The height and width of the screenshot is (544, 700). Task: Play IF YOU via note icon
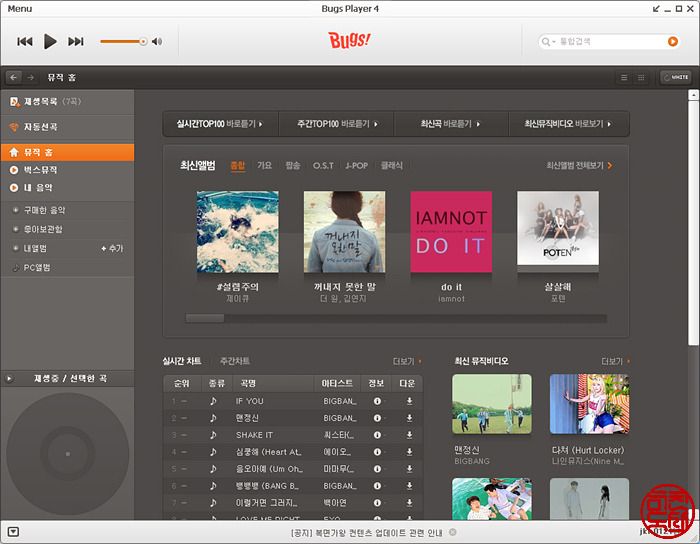coord(213,401)
